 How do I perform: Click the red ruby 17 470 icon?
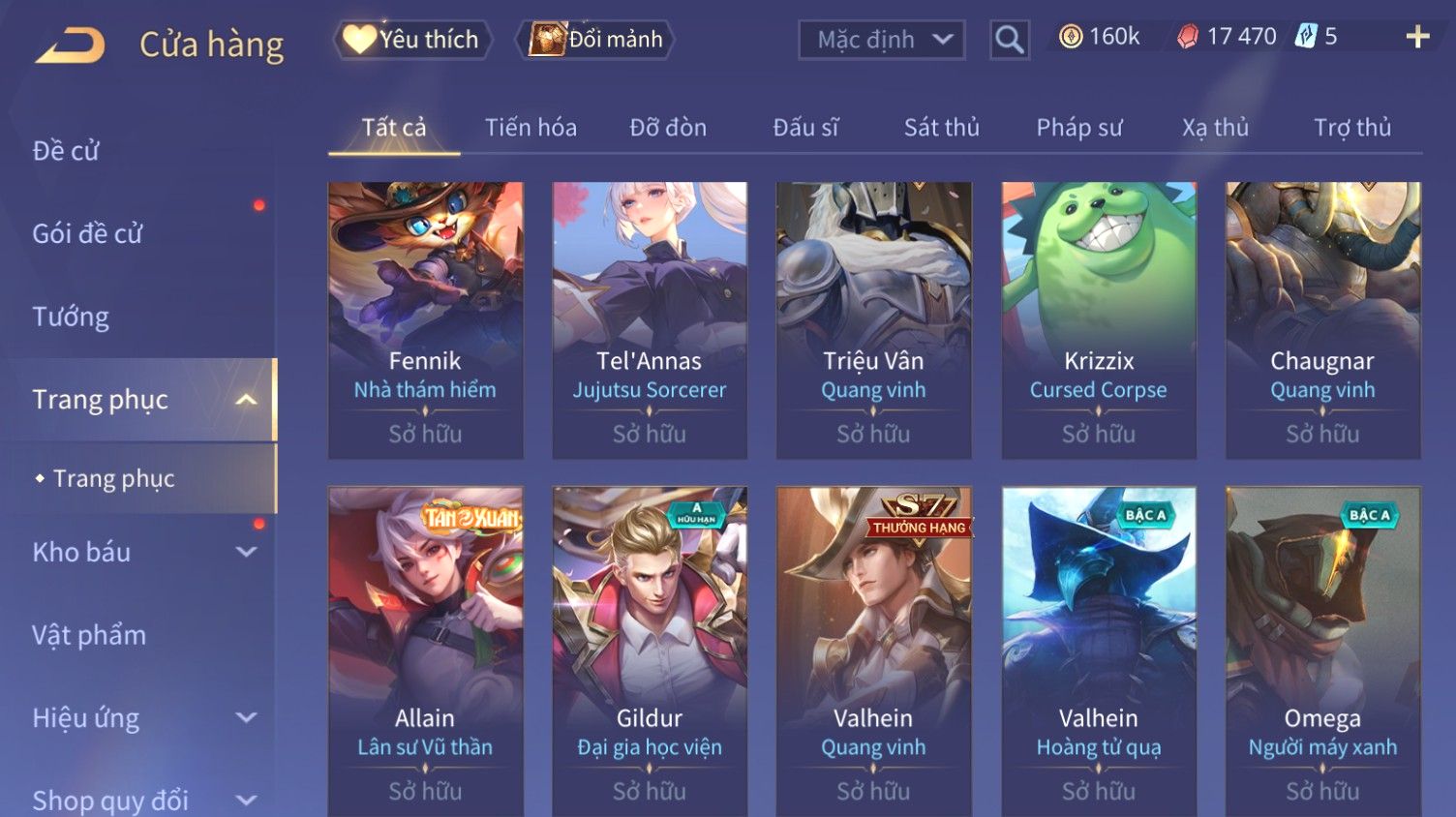[x=1187, y=37]
